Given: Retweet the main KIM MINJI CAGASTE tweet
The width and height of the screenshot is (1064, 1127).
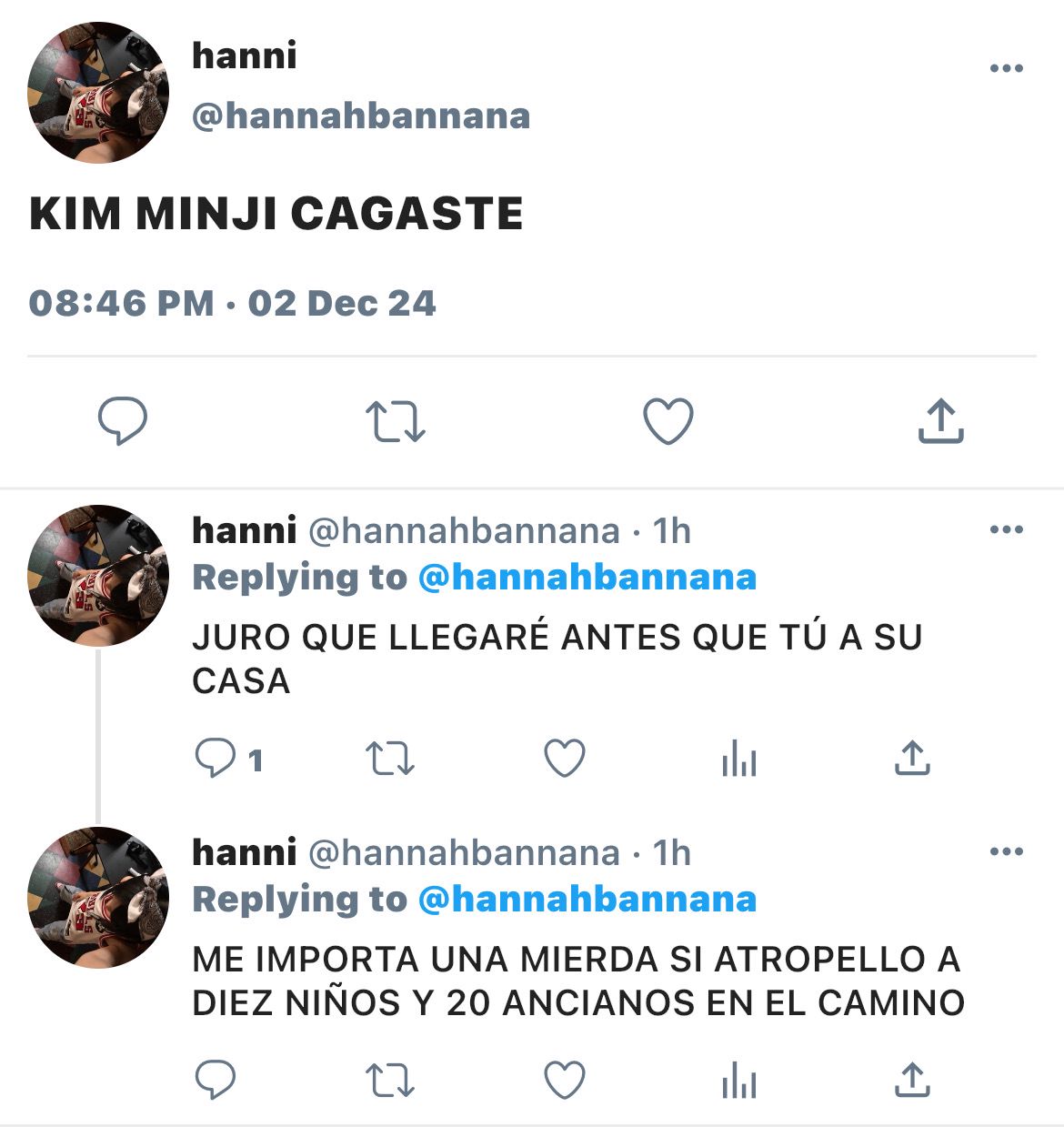Looking at the screenshot, I should [x=395, y=422].
